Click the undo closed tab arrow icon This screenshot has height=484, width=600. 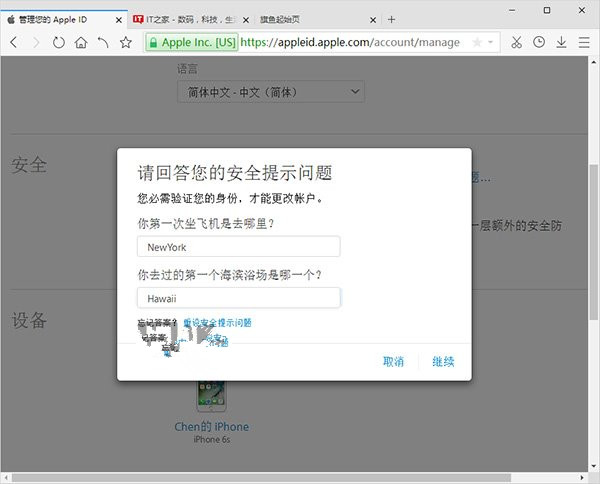(x=103, y=42)
